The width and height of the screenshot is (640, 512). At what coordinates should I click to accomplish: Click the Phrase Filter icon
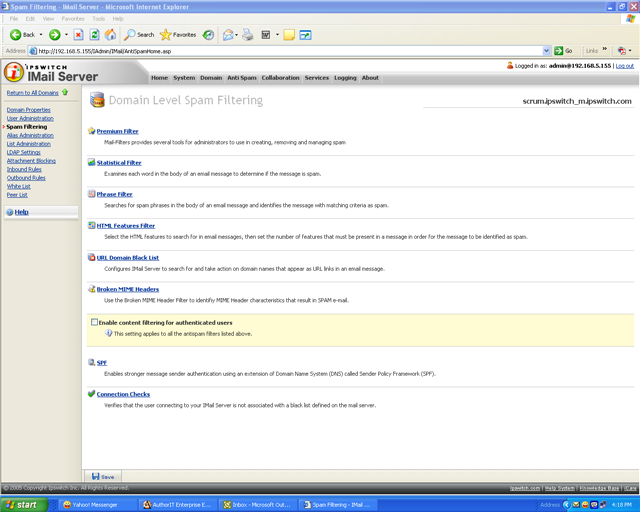click(x=91, y=194)
